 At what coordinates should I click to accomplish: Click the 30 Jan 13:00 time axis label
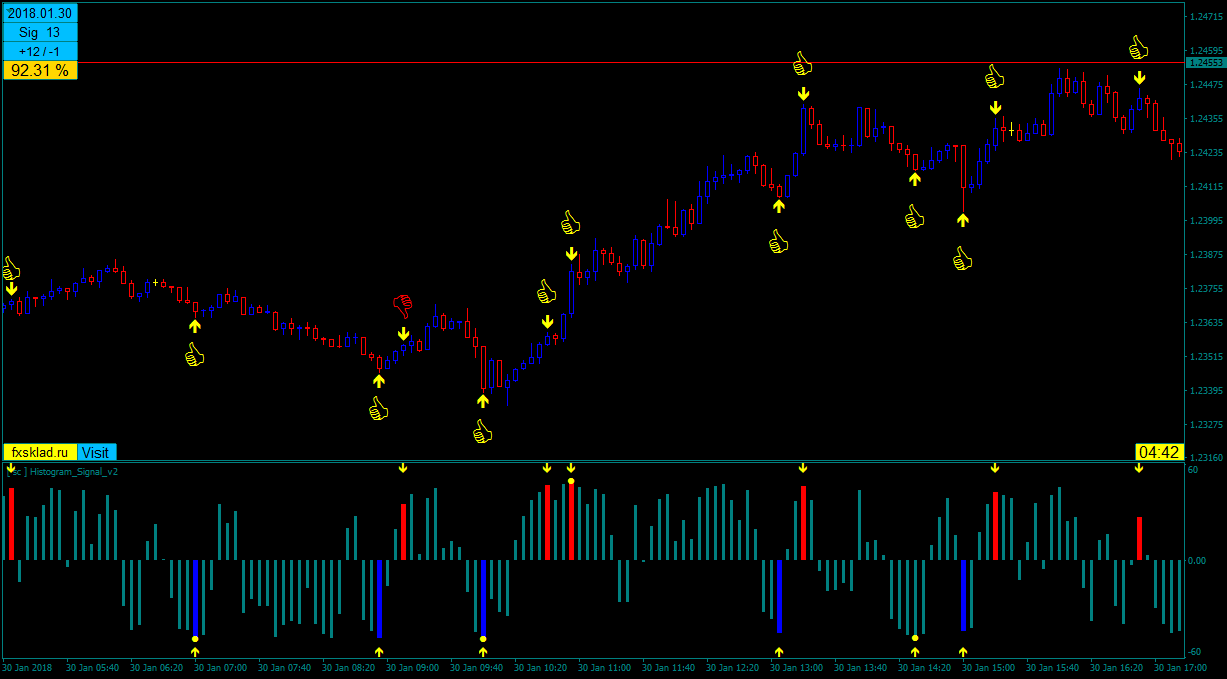coord(798,667)
